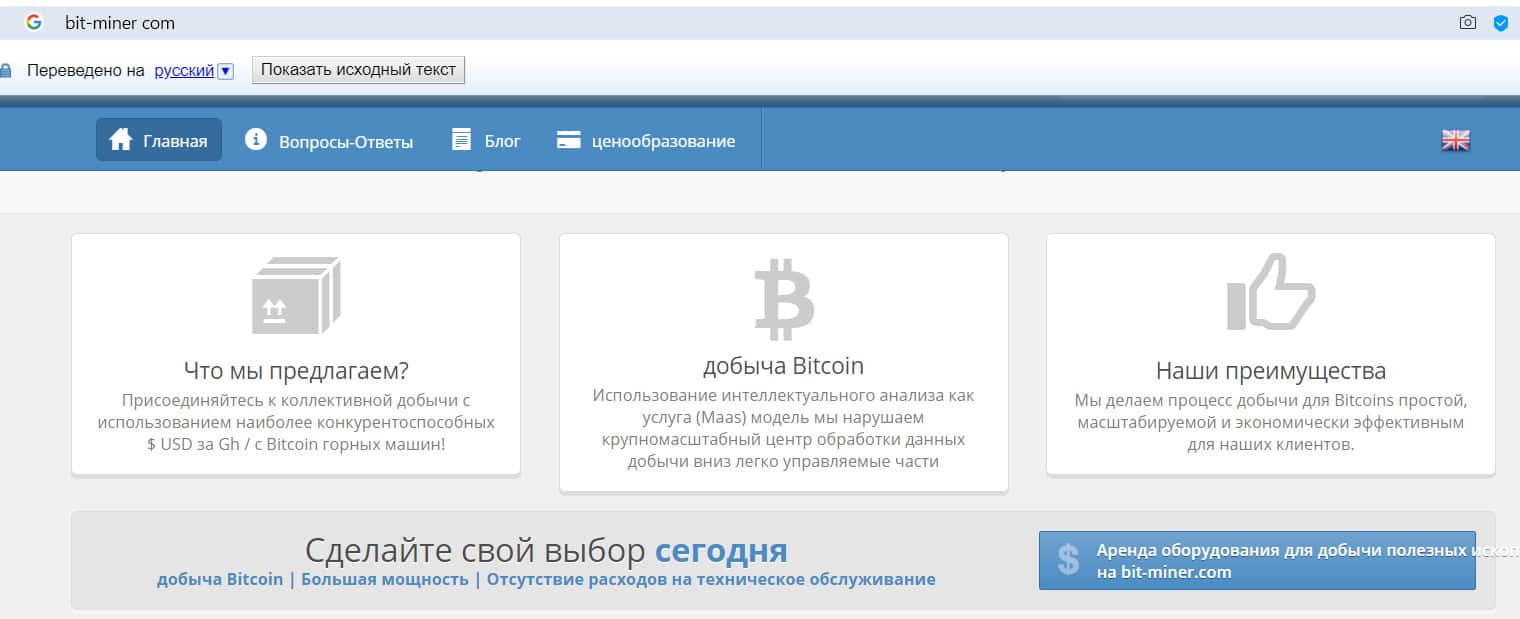1520x619 pixels.
Task: Click Показать исходный текст button
Action: point(358,70)
